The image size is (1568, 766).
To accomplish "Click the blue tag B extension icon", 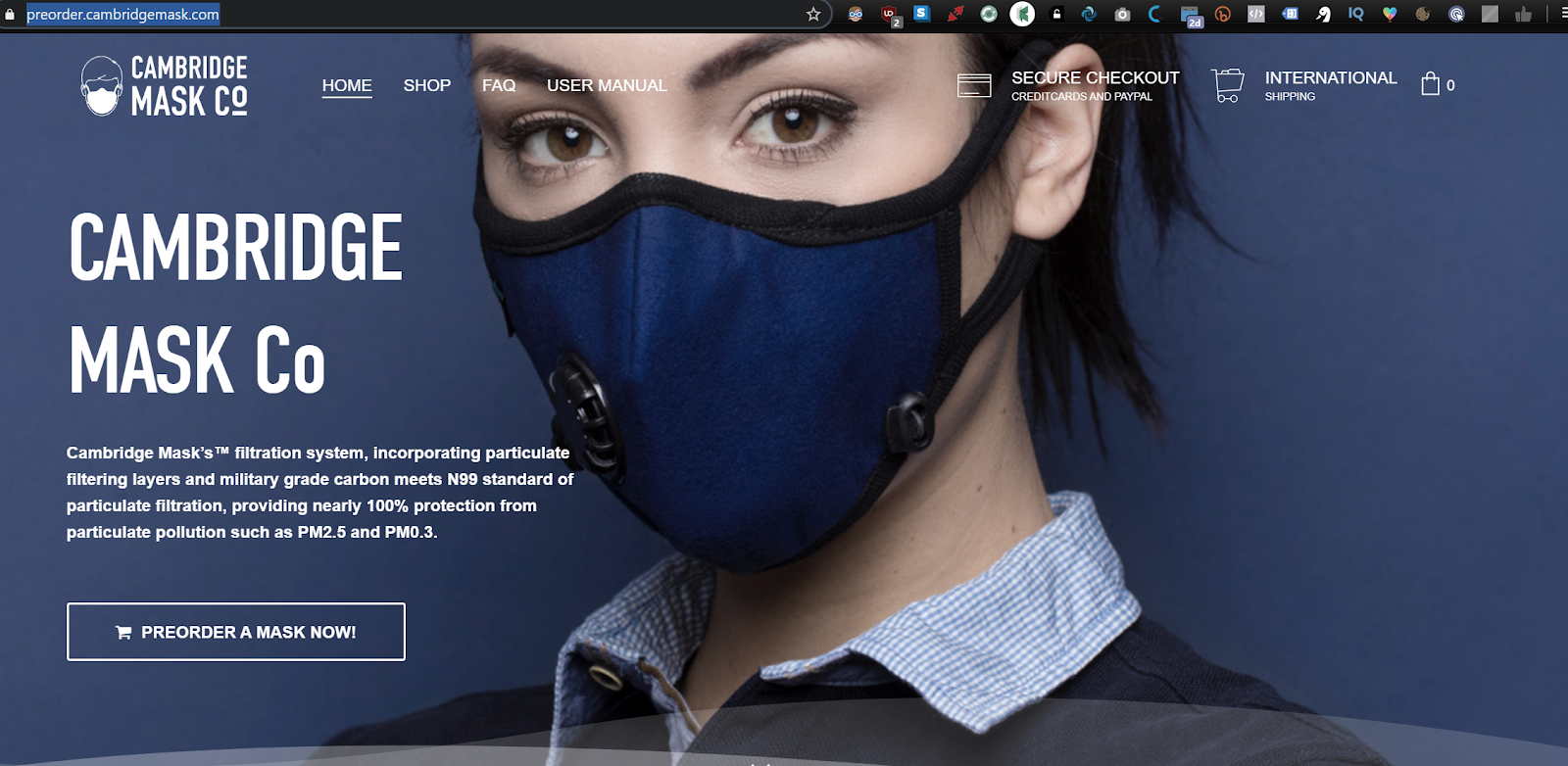I will pos(1290,14).
